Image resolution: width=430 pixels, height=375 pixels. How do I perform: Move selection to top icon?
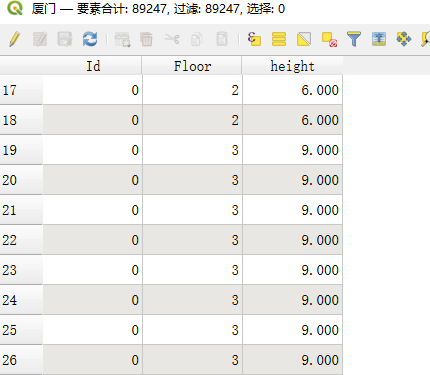pyautogui.click(x=379, y=39)
